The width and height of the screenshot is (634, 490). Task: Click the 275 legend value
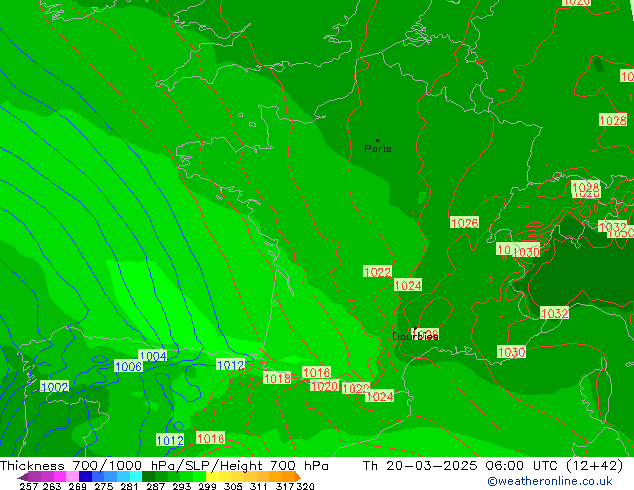pyautogui.click(x=104, y=486)
